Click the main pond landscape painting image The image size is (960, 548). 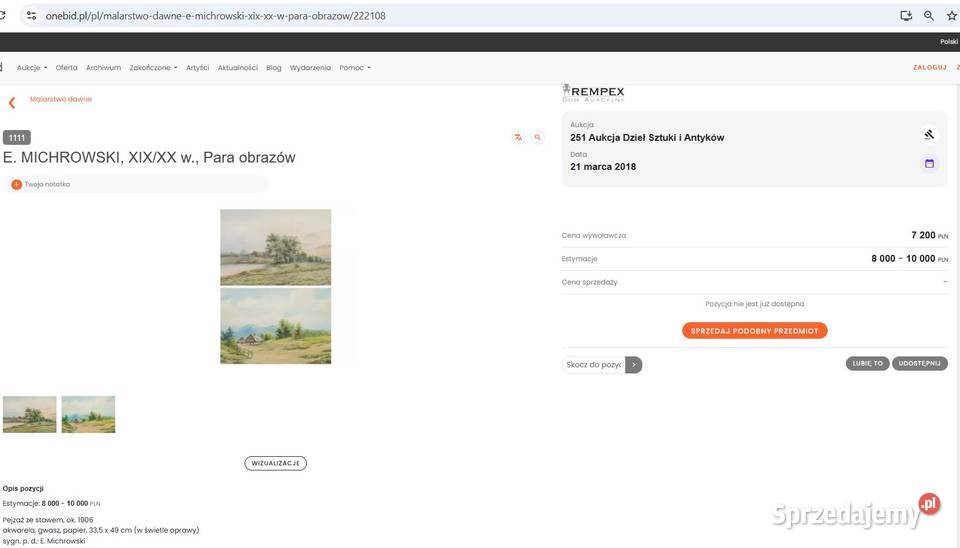(x=276, y=247)
